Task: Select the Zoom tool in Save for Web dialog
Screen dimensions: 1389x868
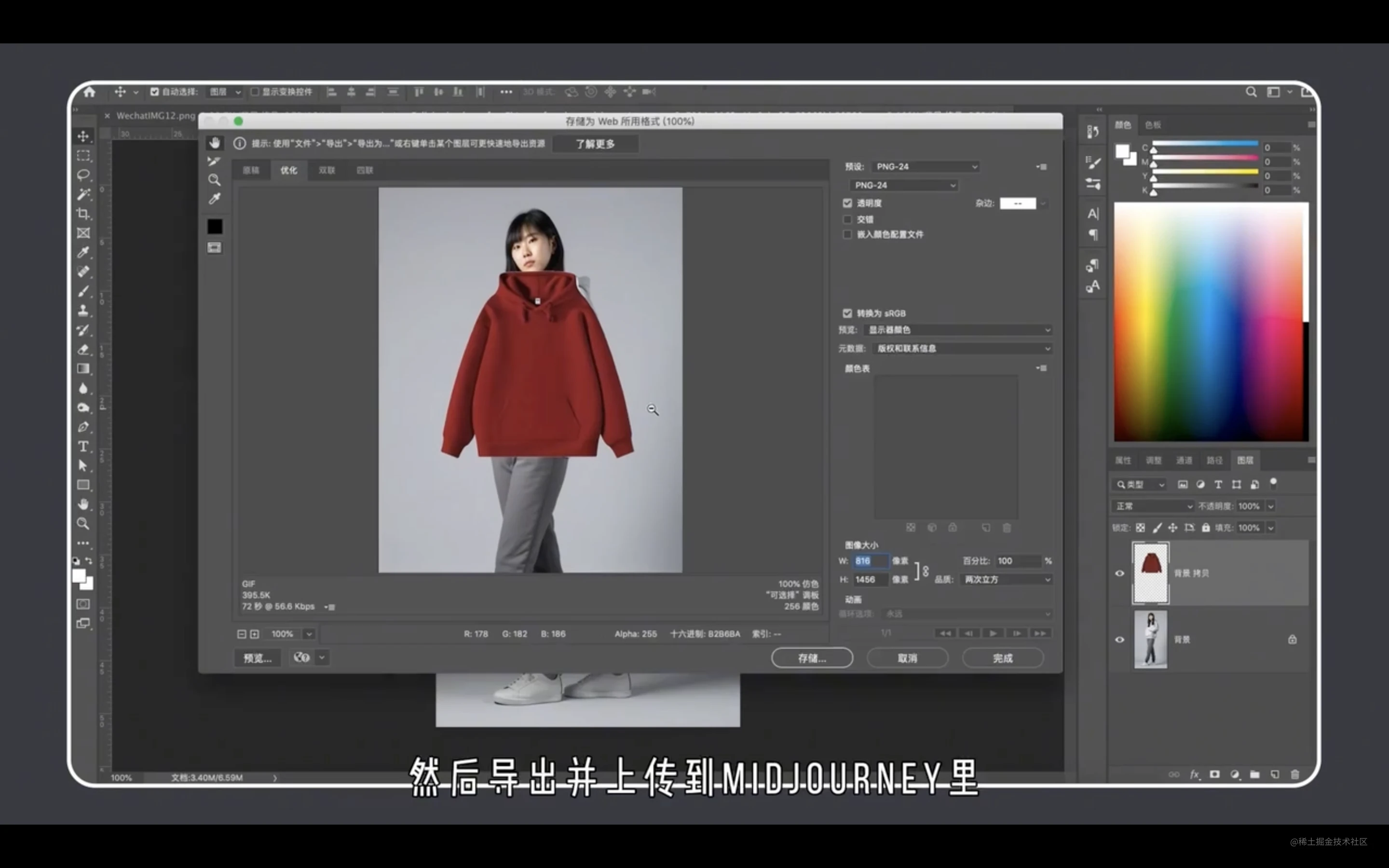Action: (215, 180)
